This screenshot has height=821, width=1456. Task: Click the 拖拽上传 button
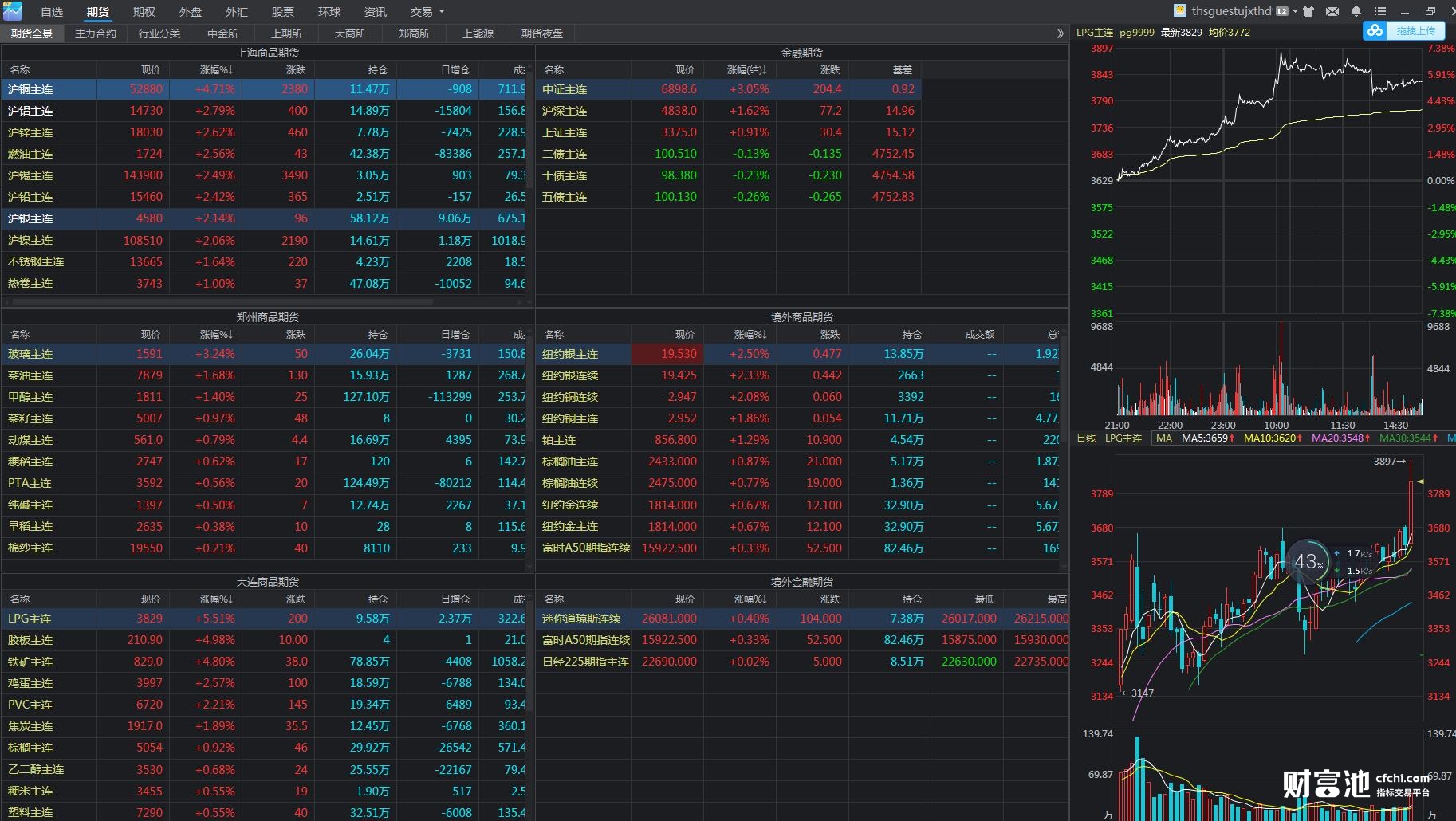click(1415, 31)
